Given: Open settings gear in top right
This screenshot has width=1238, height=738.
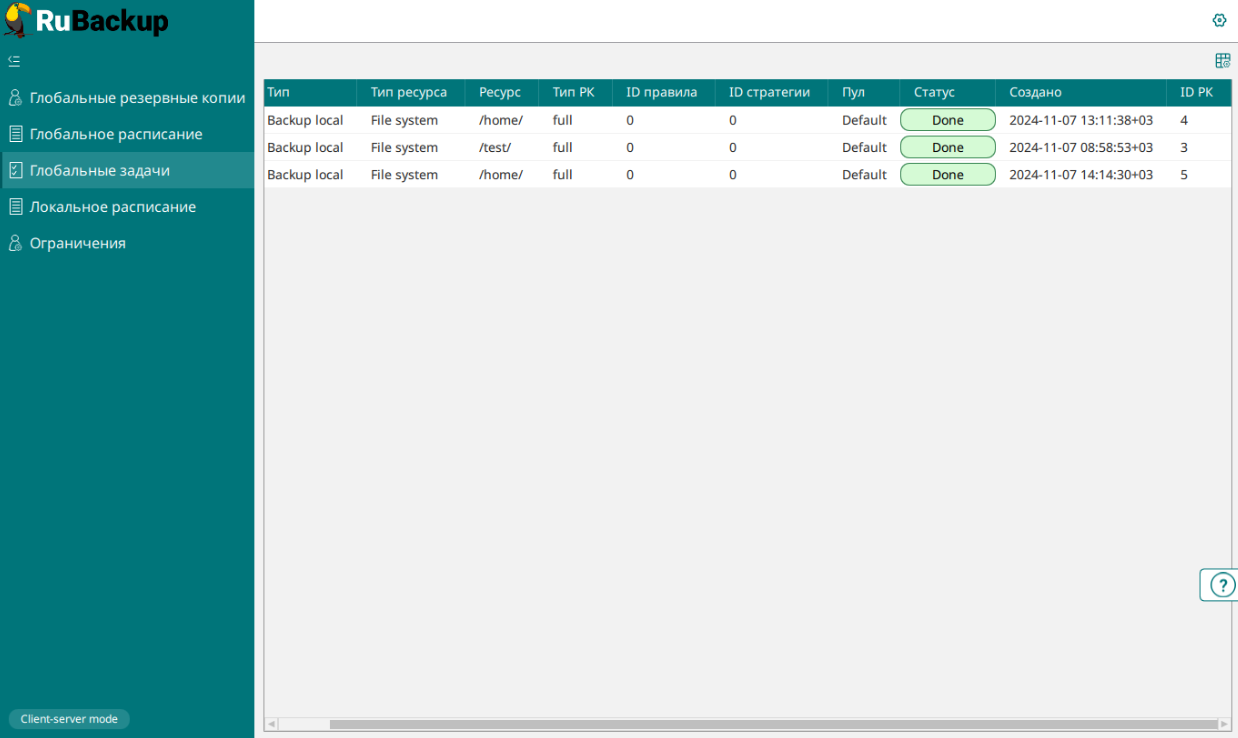Looking at the screenshot, I should tap(1219, 20).
